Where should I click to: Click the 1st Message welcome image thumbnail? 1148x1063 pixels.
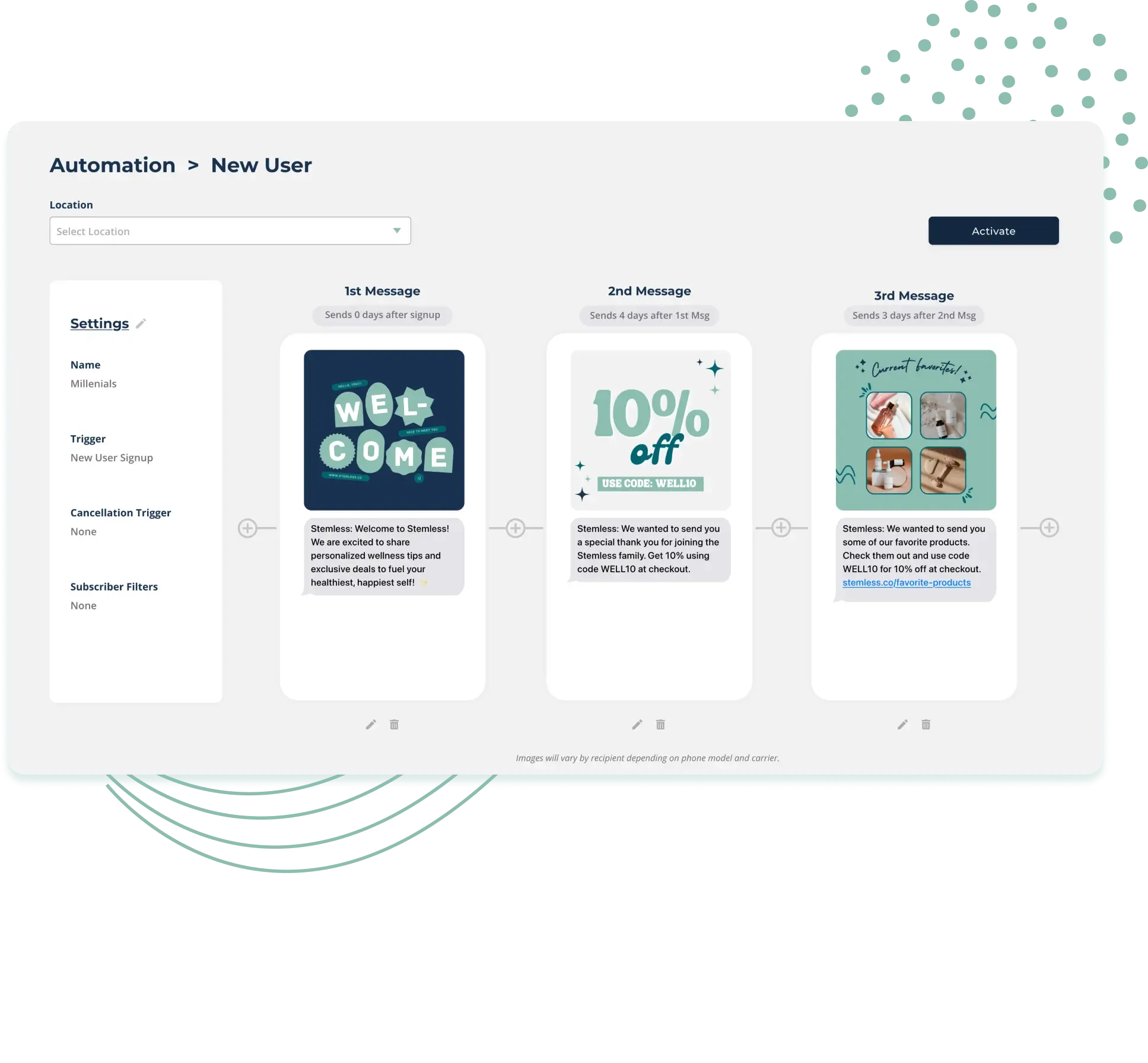(x=382, y=430)
